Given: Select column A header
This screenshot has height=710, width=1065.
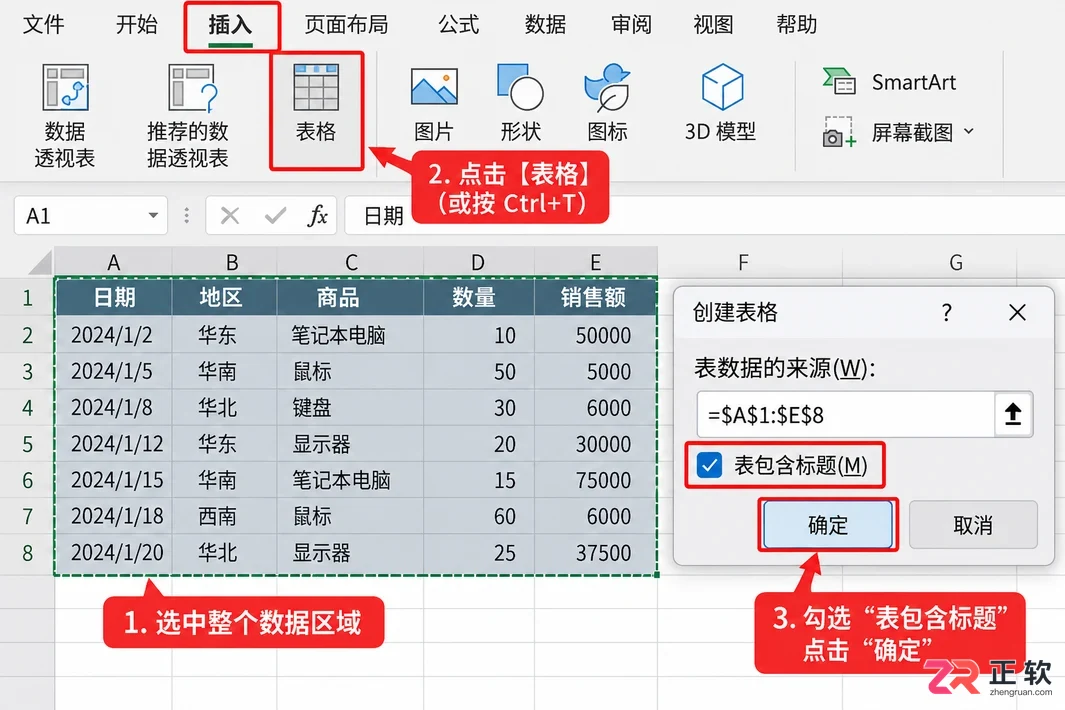Looking at the screenshot, I should coord(113,262).
